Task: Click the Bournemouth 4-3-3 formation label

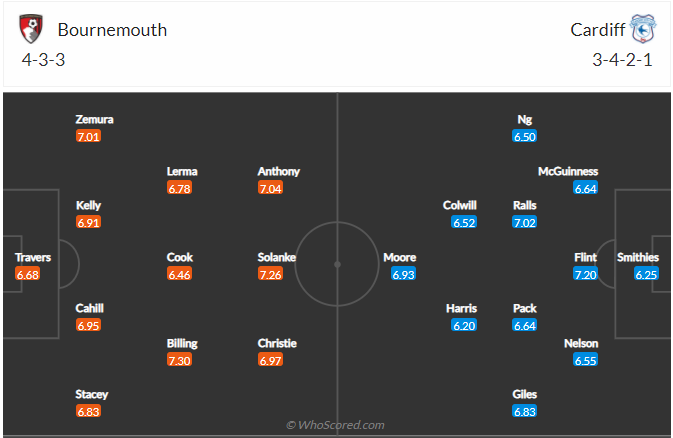Action: tap(43, 58)
